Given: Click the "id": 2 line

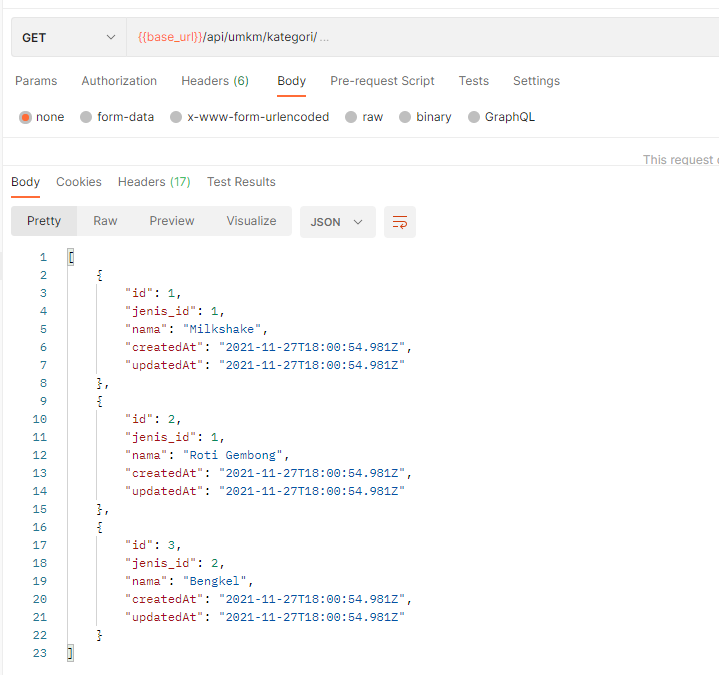Looking at the screenshot, I should 153,420.
